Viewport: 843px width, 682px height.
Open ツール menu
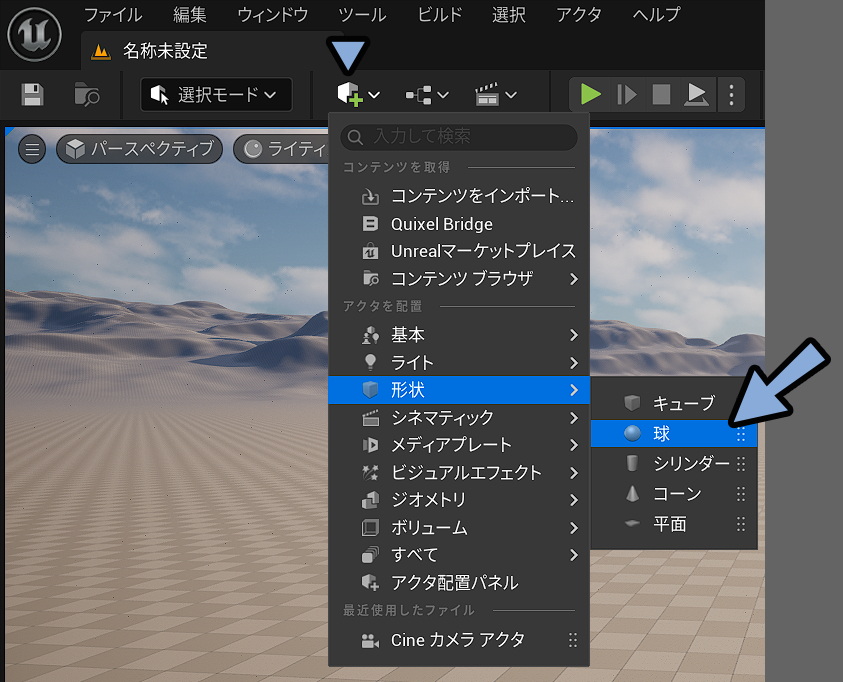362,15
